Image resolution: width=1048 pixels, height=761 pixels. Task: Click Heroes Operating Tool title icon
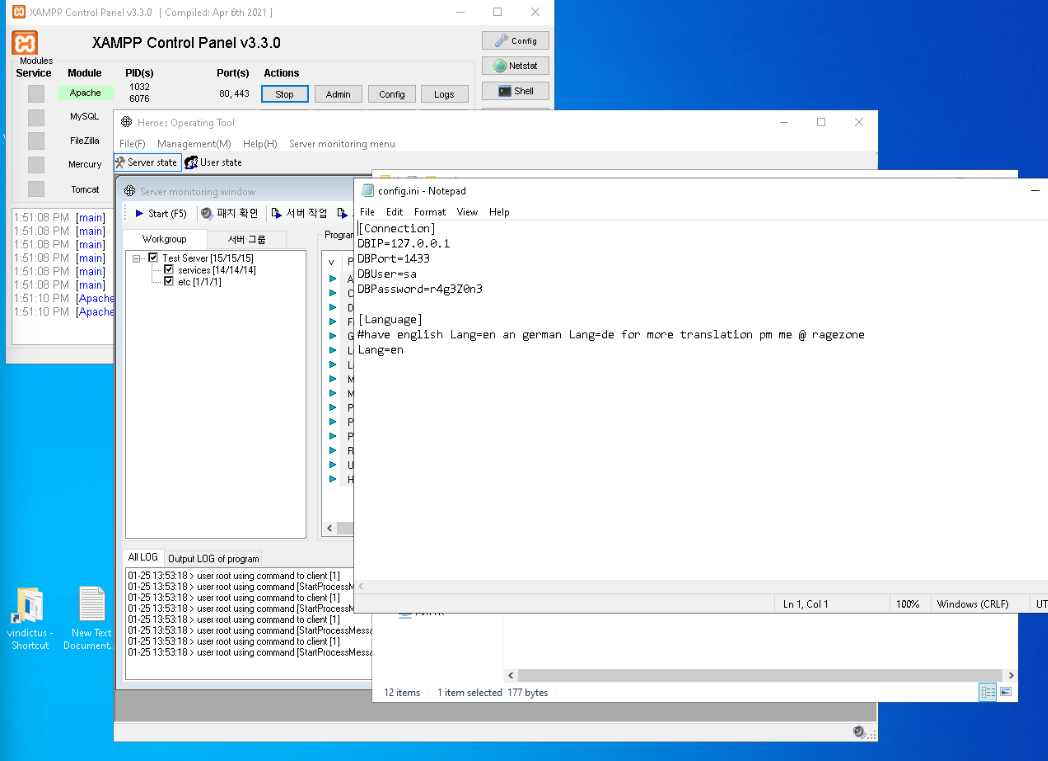pos(126,122)
